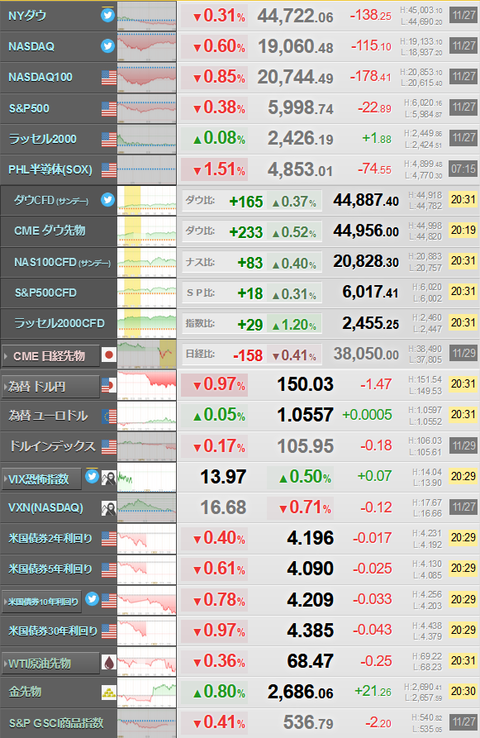Open the CME 日経先物 mini chart thumbnail
The height and width of the screenshot is (738, 480).
147,354
